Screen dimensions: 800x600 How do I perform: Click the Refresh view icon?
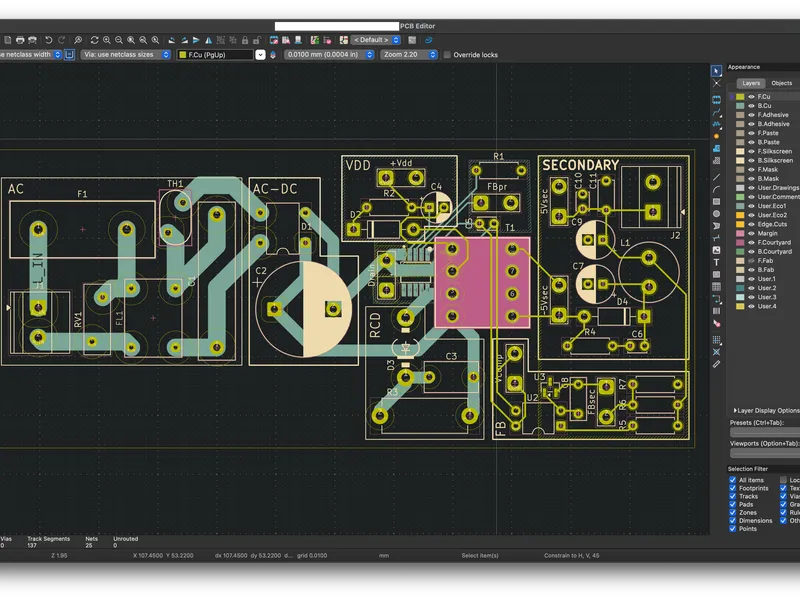(x=94, y=40)
